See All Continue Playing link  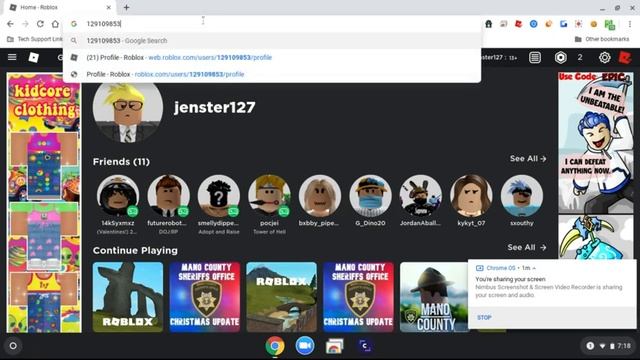[x=527, y=247]
